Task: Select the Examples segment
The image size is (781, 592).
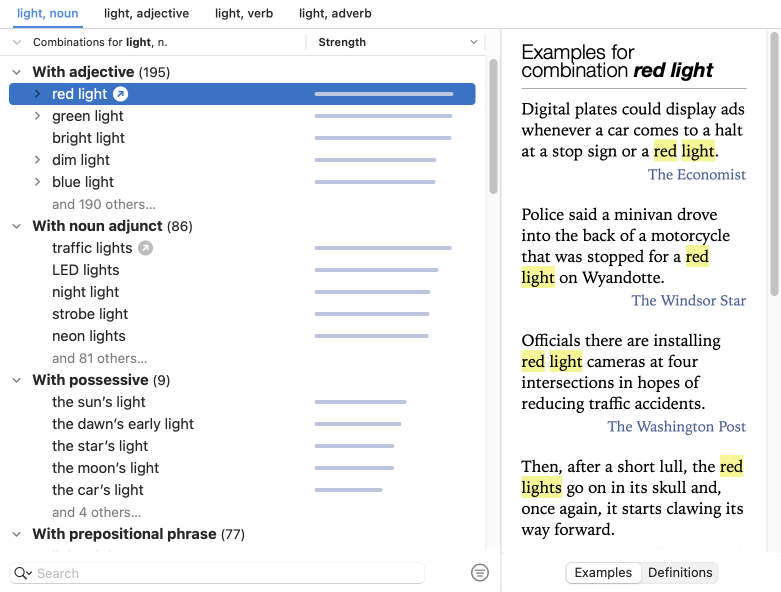Action: click(x=603, y=573)
